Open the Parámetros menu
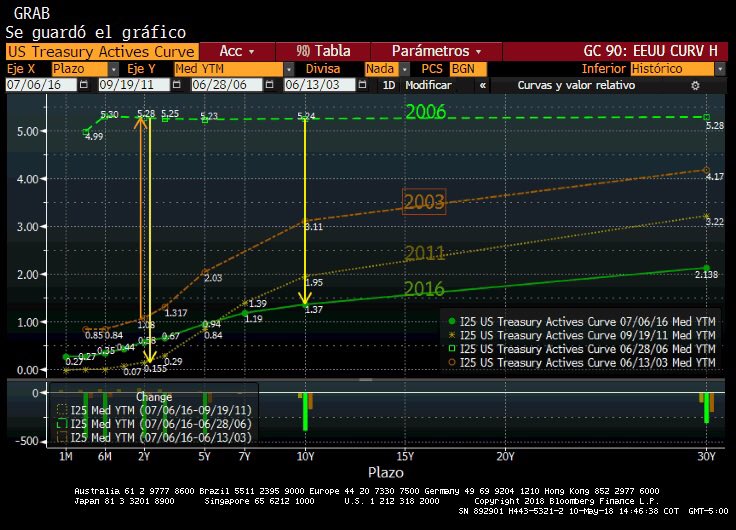Viewport: 736px width, 530px height. tap(437, 51)
